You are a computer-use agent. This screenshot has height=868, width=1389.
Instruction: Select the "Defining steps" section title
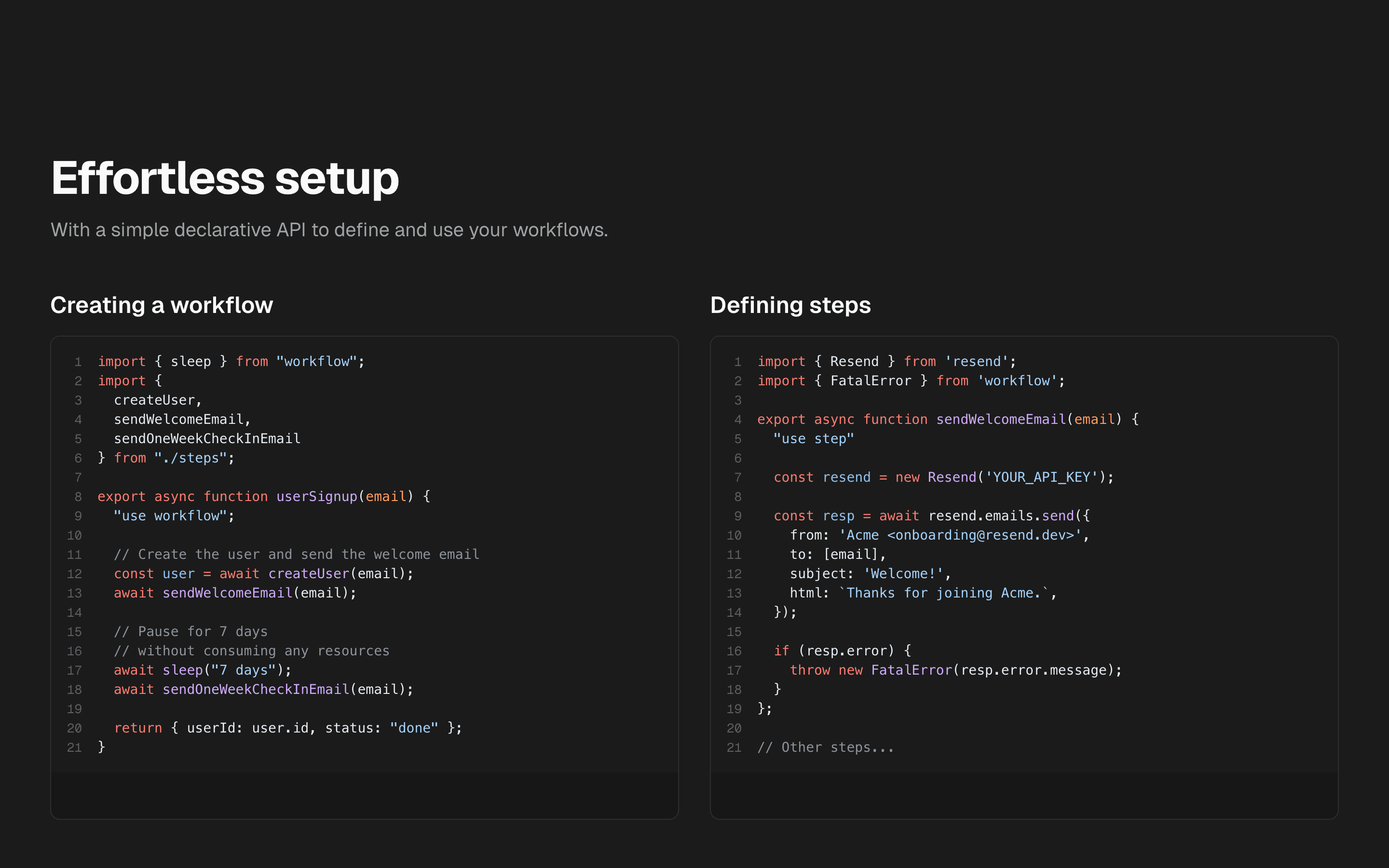pyautogui.click(x=790, y=305)
